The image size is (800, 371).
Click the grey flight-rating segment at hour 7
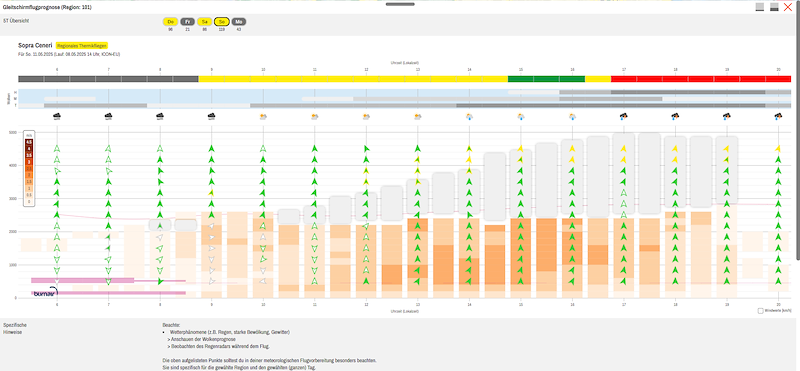[108, 79]
